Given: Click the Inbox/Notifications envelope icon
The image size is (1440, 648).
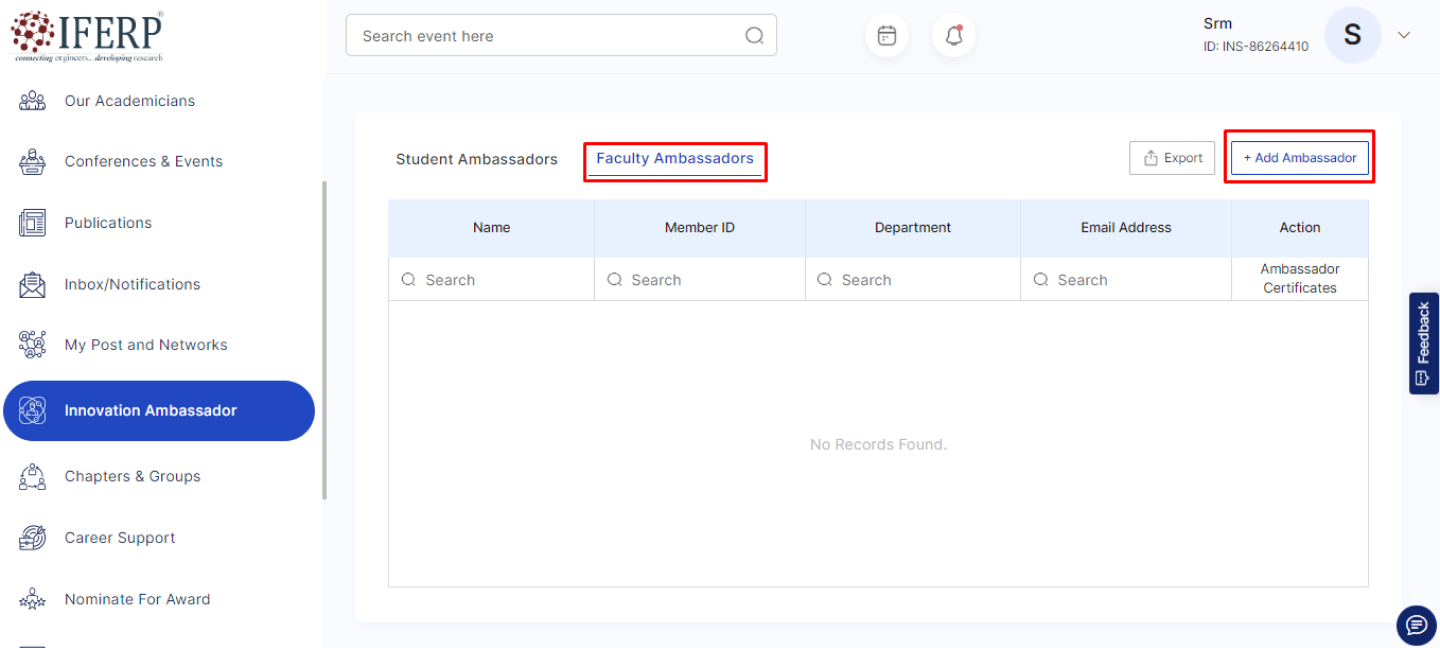Looking at the screenshot, I should tap(33, 284).
